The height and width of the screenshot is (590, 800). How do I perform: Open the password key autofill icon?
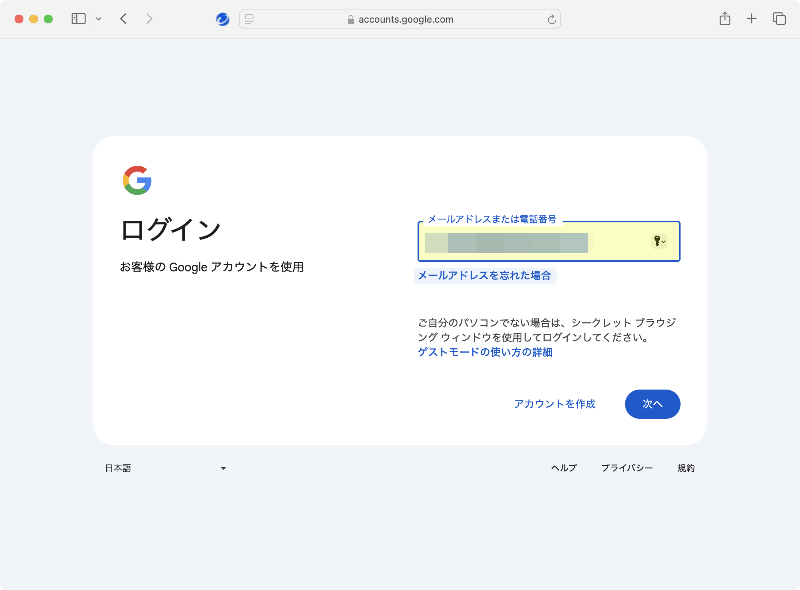(x=659, y=241)
